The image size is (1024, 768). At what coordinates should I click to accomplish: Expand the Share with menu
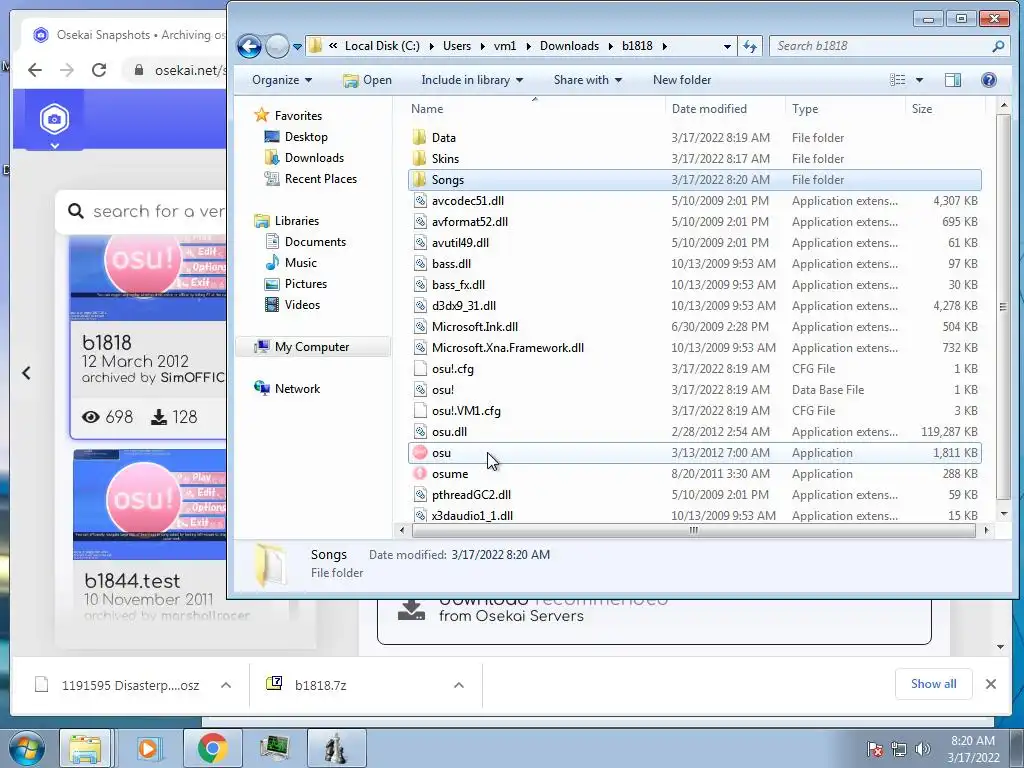click(588, 80)
